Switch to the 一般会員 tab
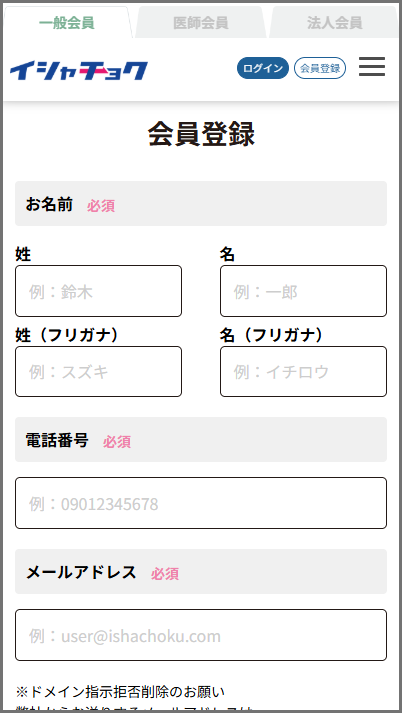402x713 pixels. pos(67,23)
